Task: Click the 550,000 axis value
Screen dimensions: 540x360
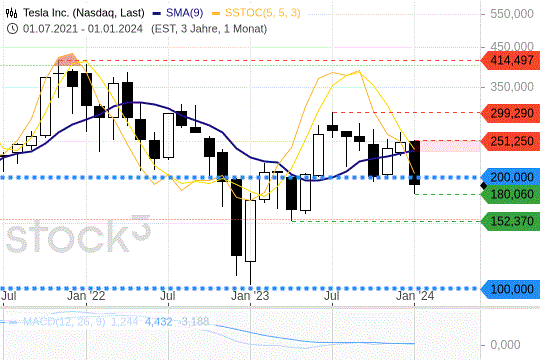Action: [512, 14]
